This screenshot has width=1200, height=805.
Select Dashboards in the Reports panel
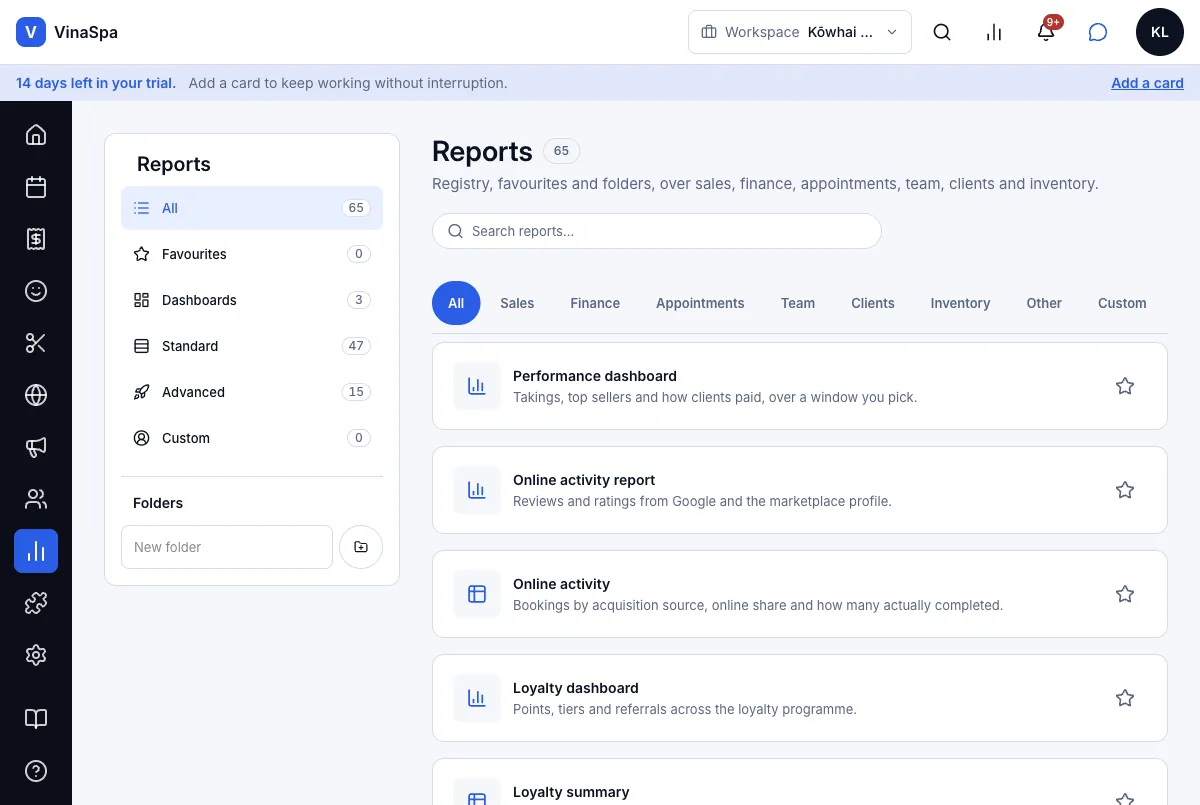pos(252,300)
